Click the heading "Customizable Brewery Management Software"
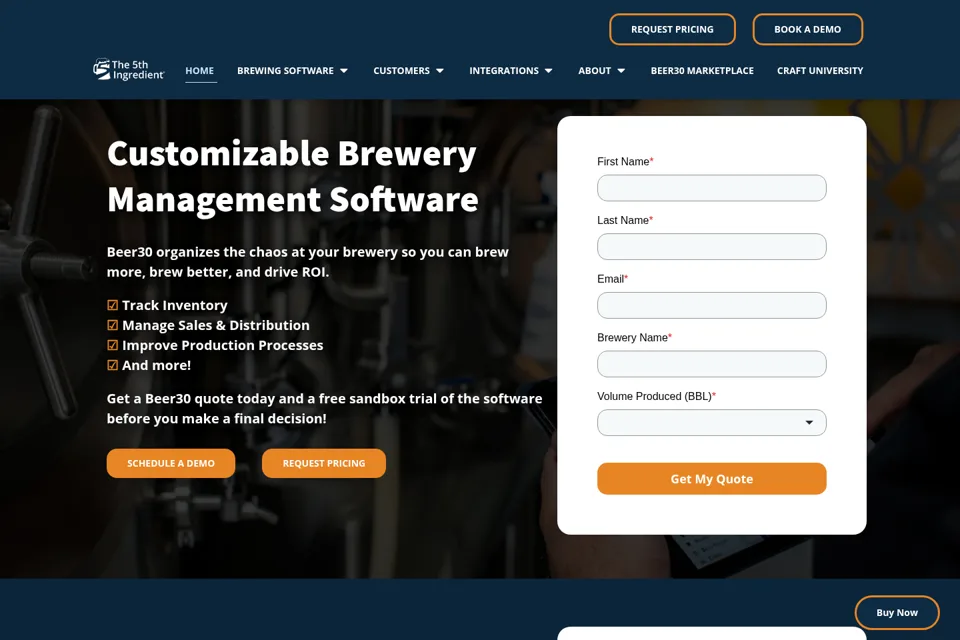 click(x=293, y=176)
